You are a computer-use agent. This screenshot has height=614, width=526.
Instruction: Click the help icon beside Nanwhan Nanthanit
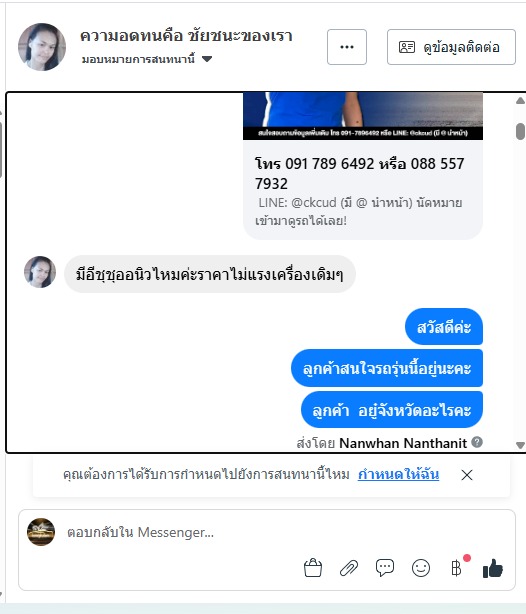[477, 442]
